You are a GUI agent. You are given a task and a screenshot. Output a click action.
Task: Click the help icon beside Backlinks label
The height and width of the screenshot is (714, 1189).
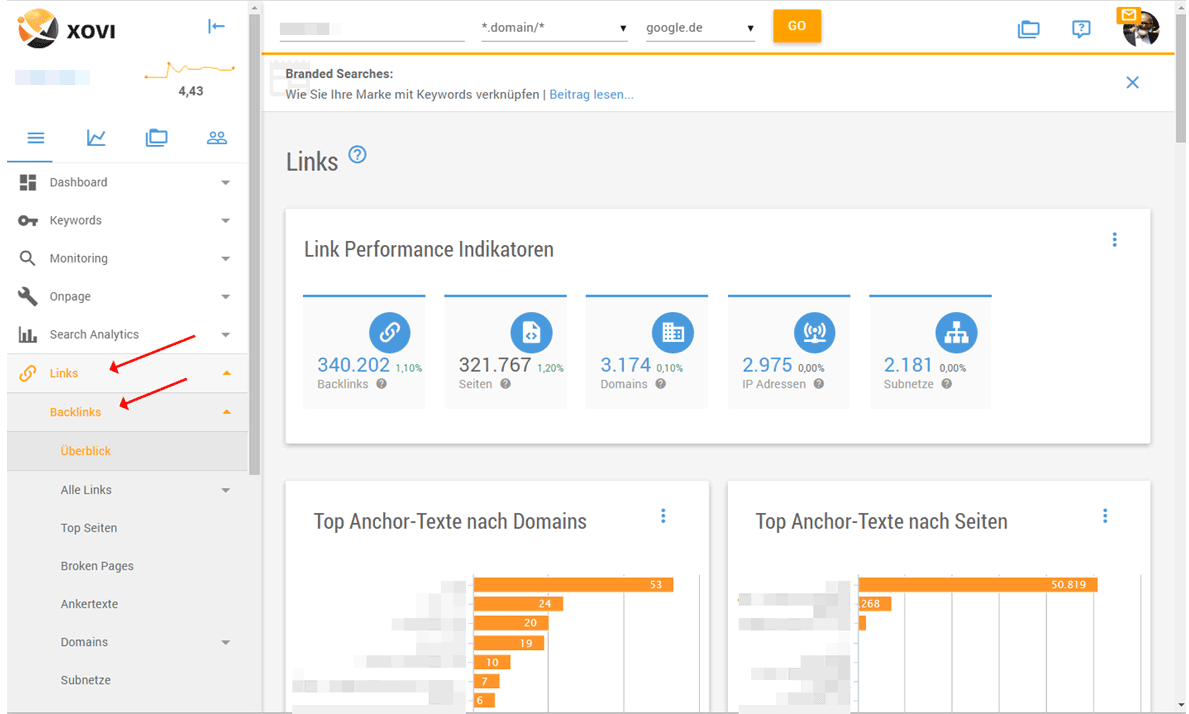[x=381, y=384]
